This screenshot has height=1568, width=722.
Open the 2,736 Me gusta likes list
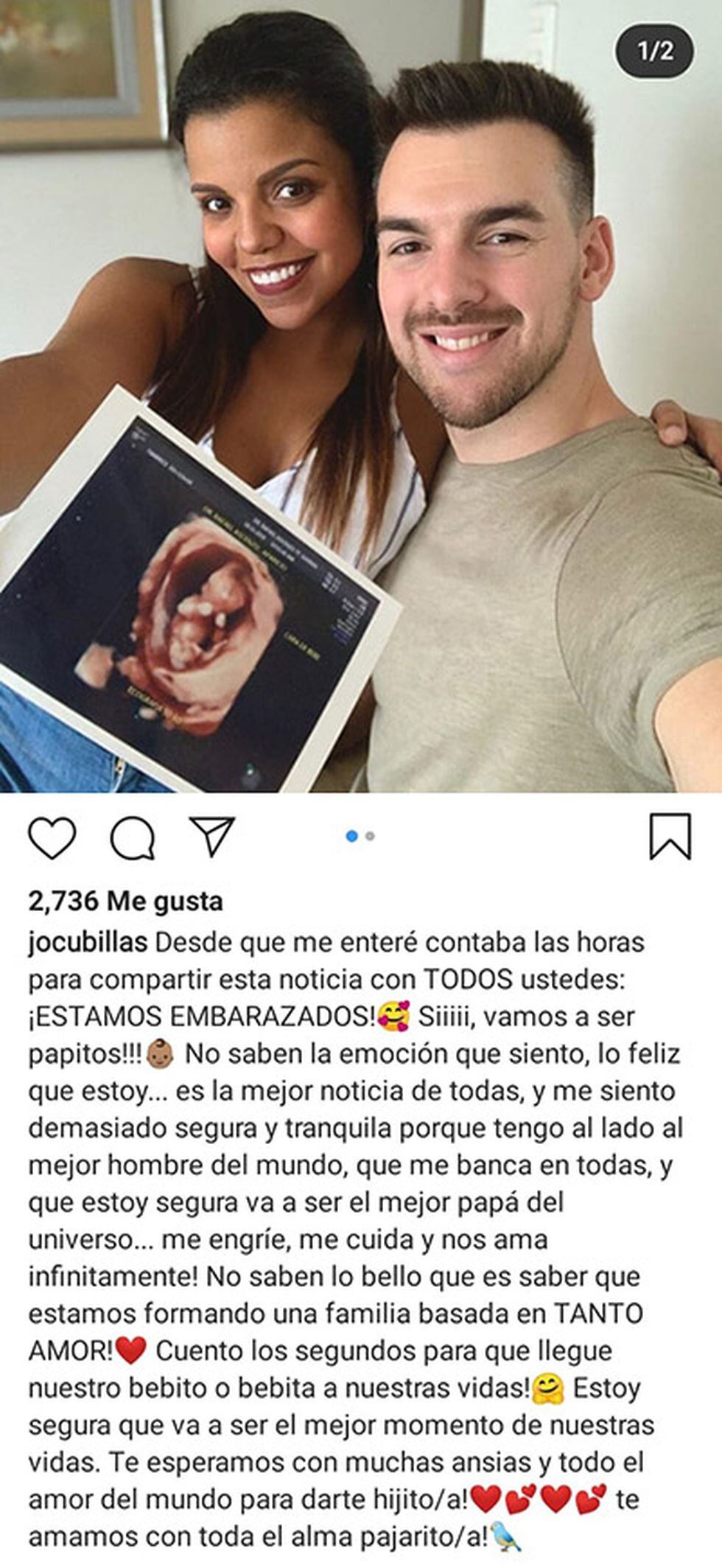(125, 901)
